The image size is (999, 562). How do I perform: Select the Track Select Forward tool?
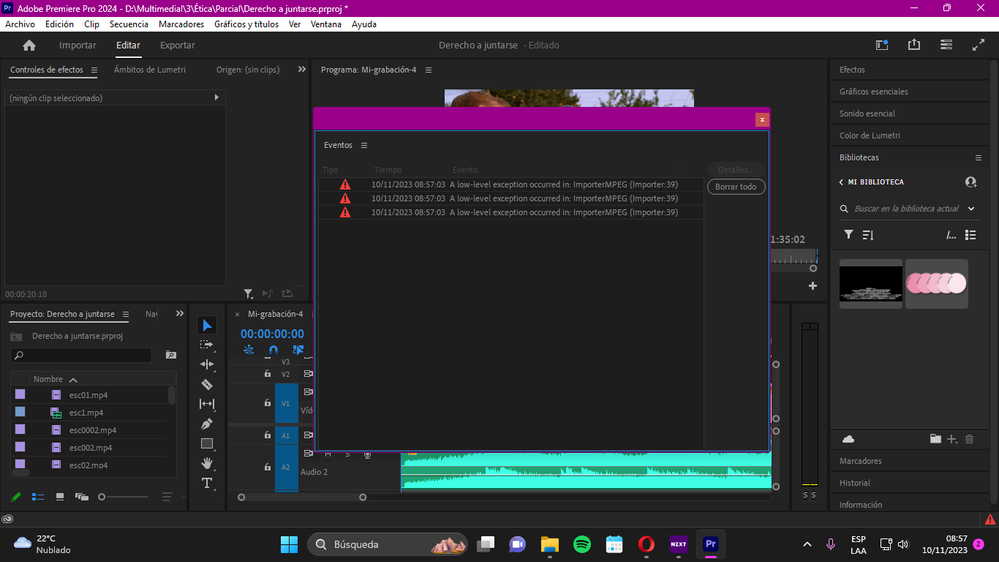coord(206,345)
